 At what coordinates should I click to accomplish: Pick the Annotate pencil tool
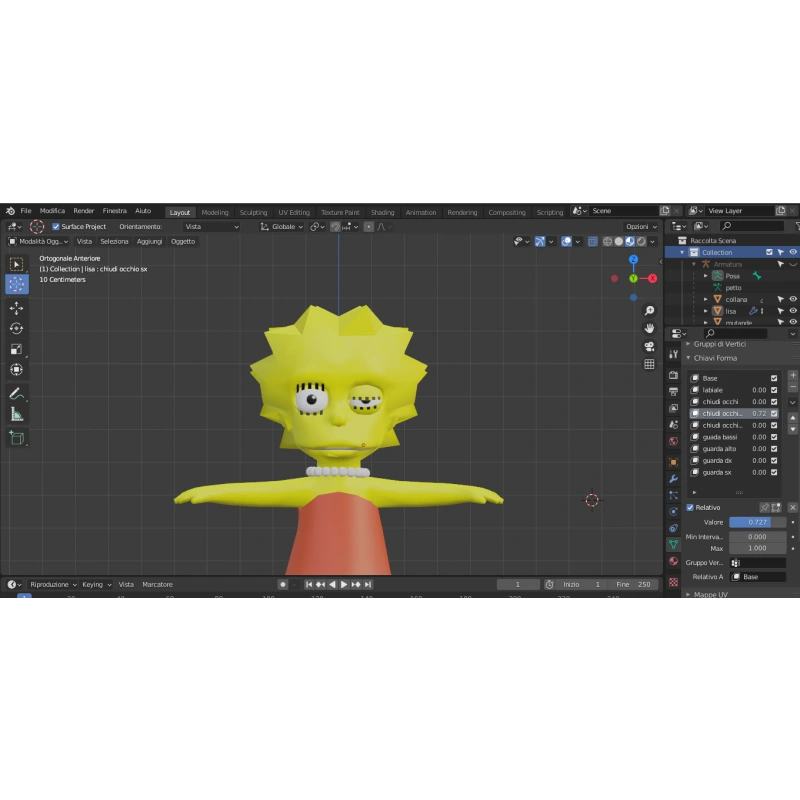pos(17,394)
